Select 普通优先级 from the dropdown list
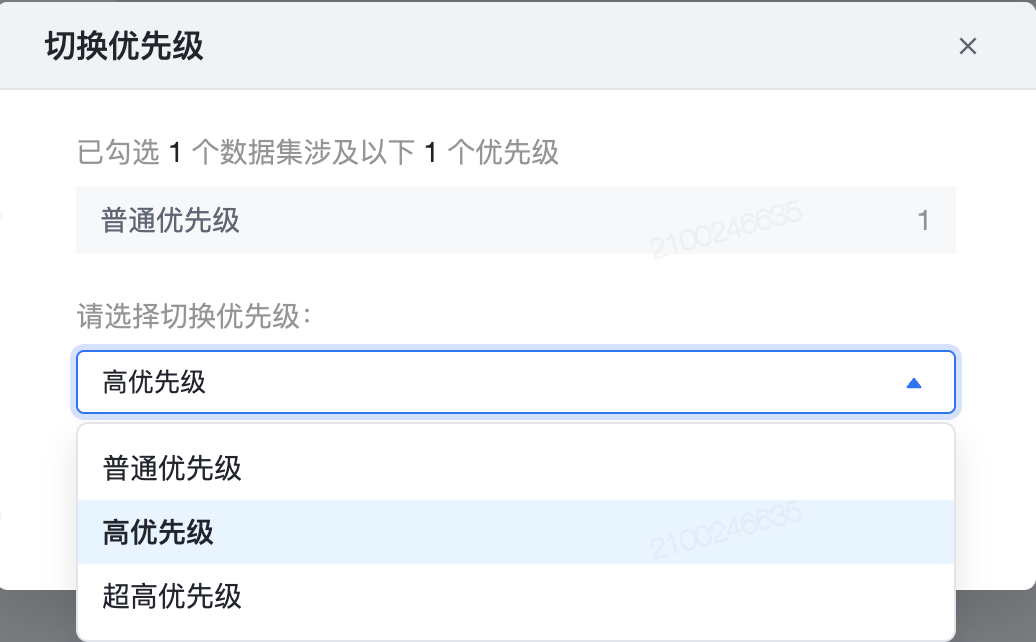This screenshot has height=642, width=1036. (x=172, y=468)
